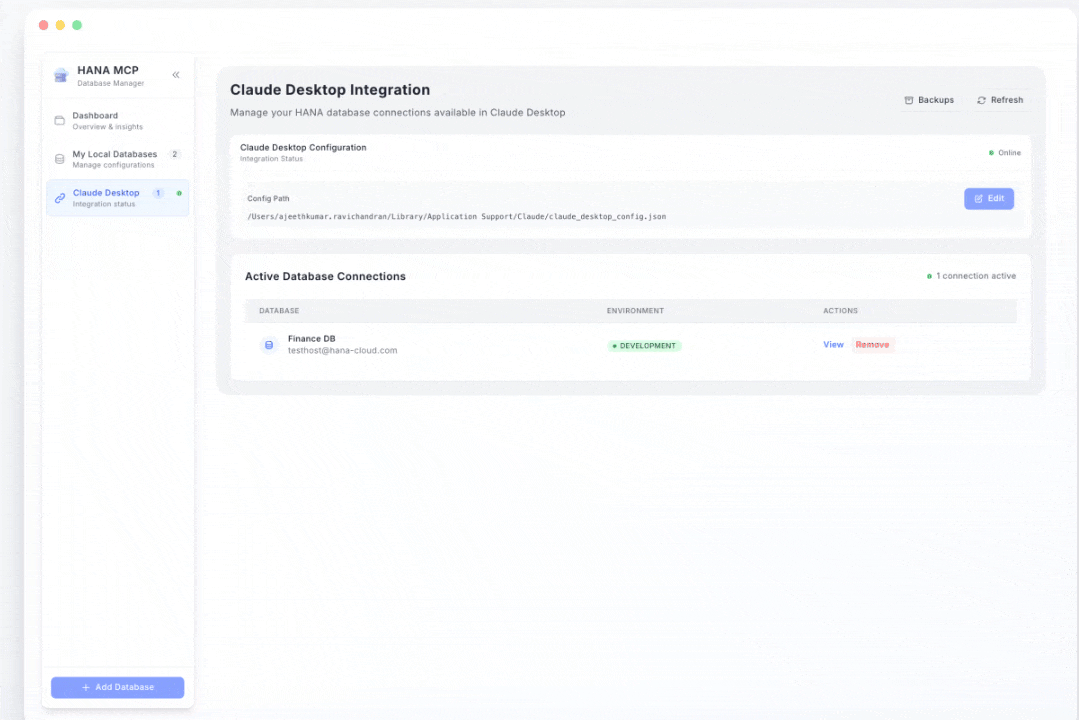Click the Dashboard folder icon
Image resolution: width=1079 pixels, height=720 pixels.
(x=60, y=121)
